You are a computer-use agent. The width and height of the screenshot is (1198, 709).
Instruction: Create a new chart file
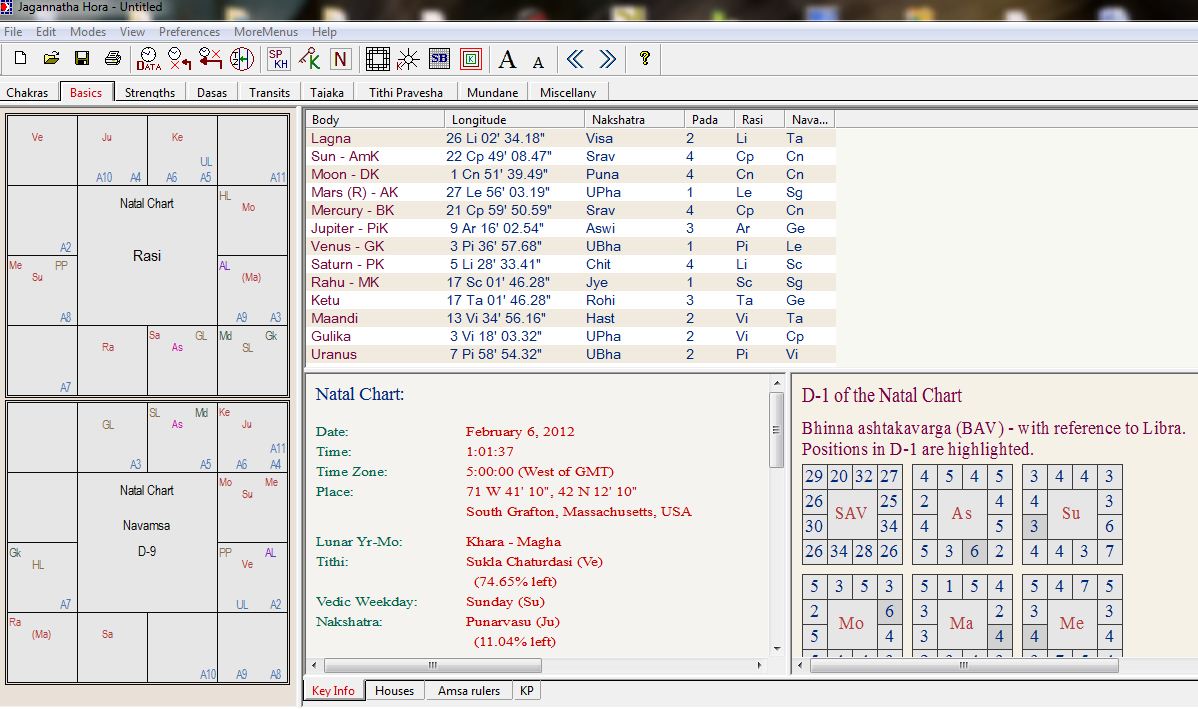(19, 59)
